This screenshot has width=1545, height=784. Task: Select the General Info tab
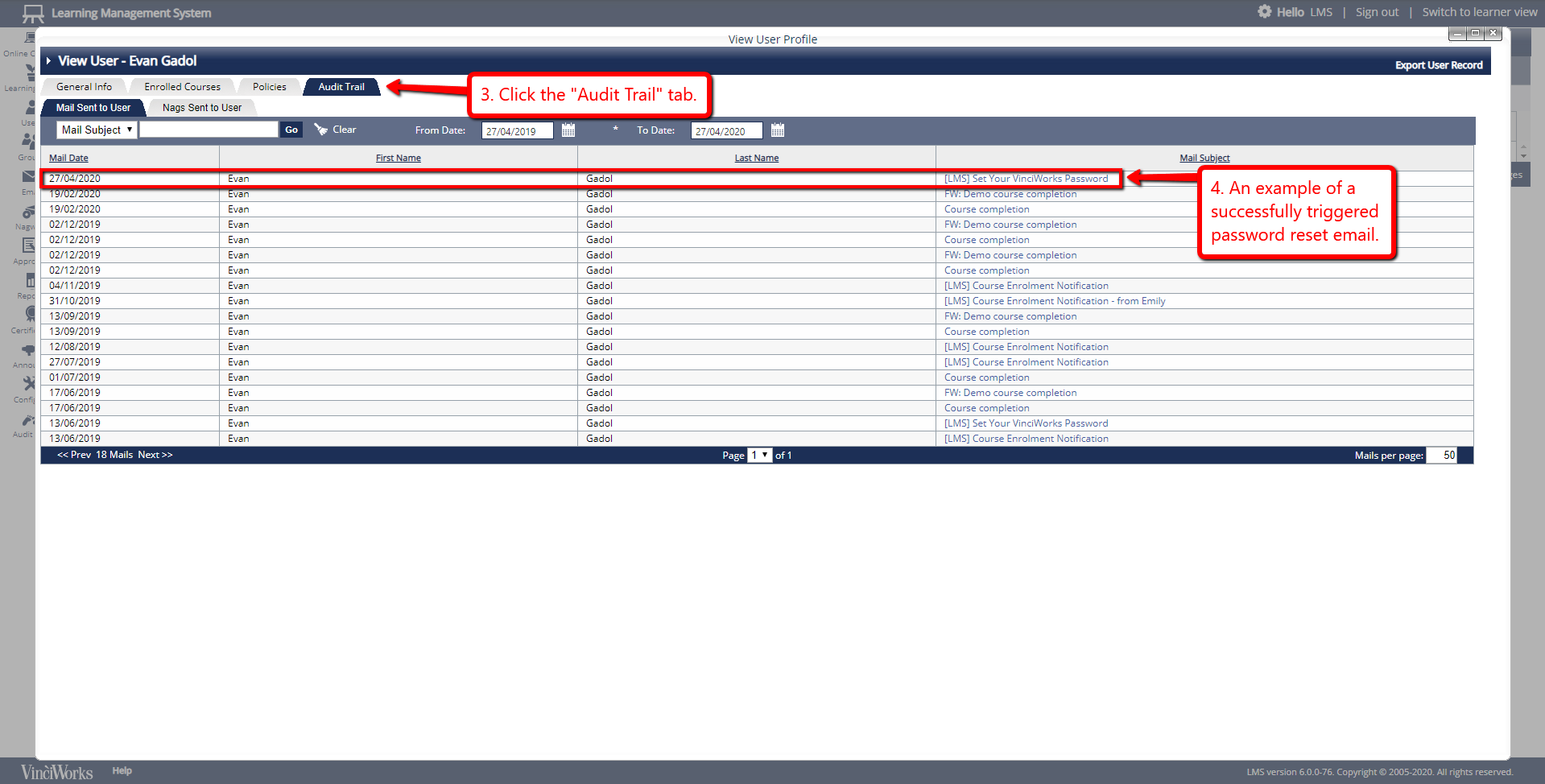(84, 87)
